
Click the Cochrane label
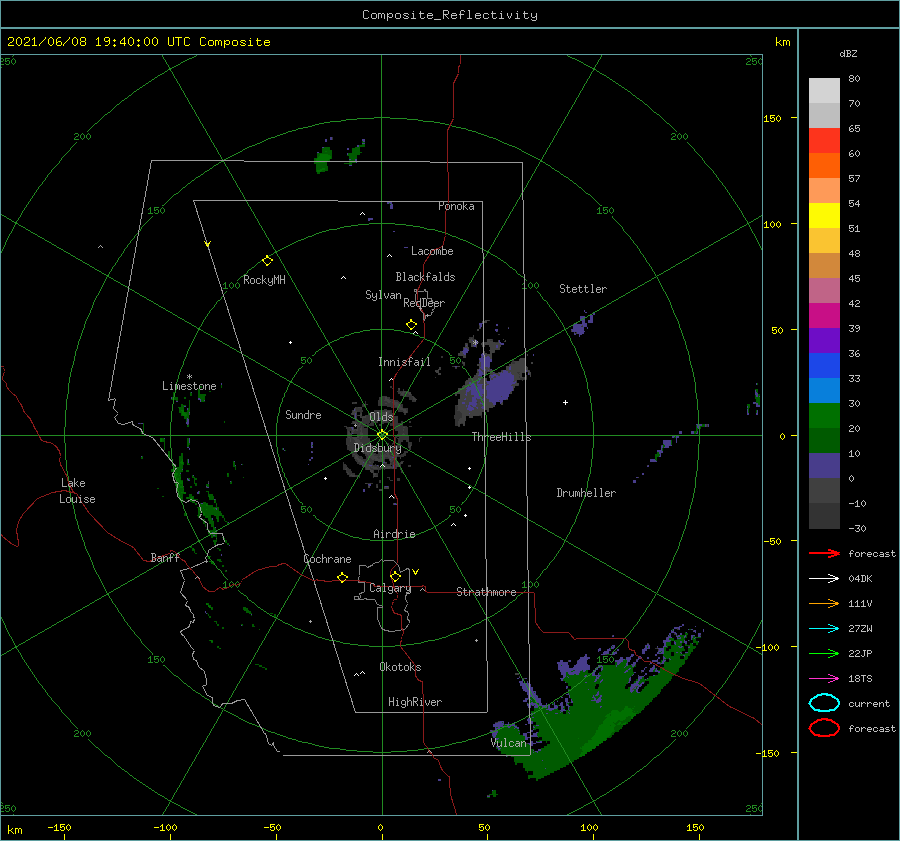pos(327,559)
